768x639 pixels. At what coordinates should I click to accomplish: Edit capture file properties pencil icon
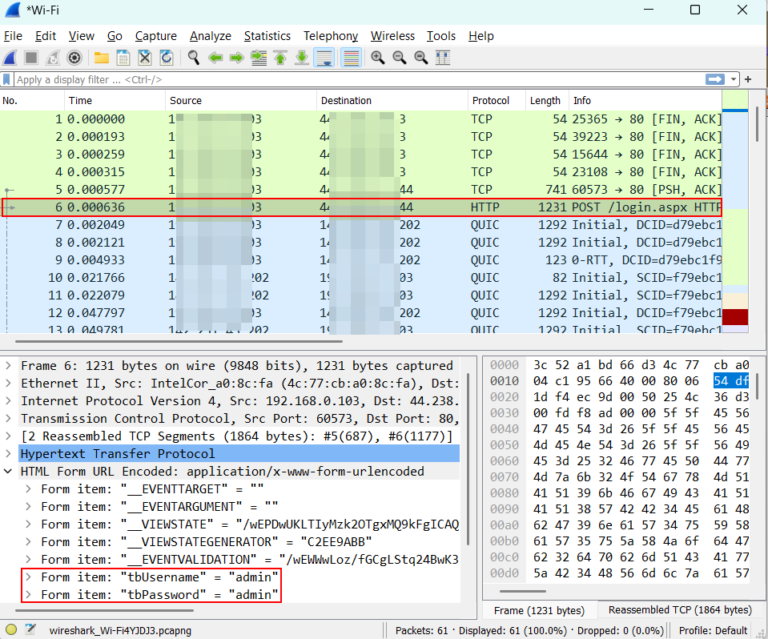(31, 630)
